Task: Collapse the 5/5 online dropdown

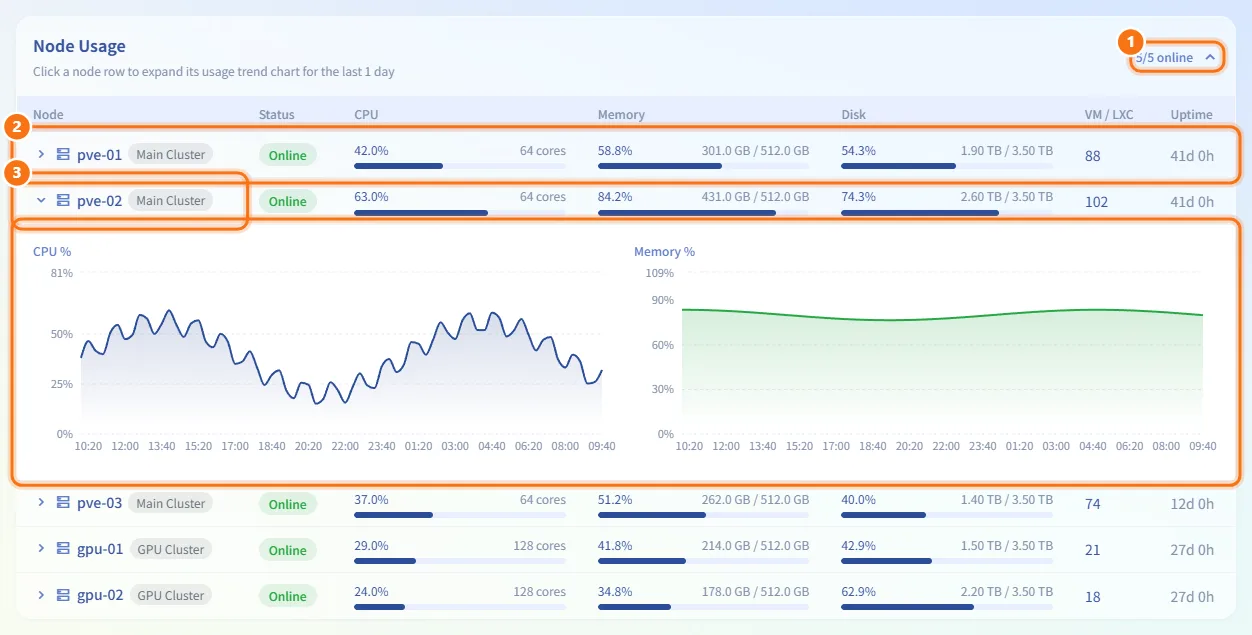Action: [1177, 58]
